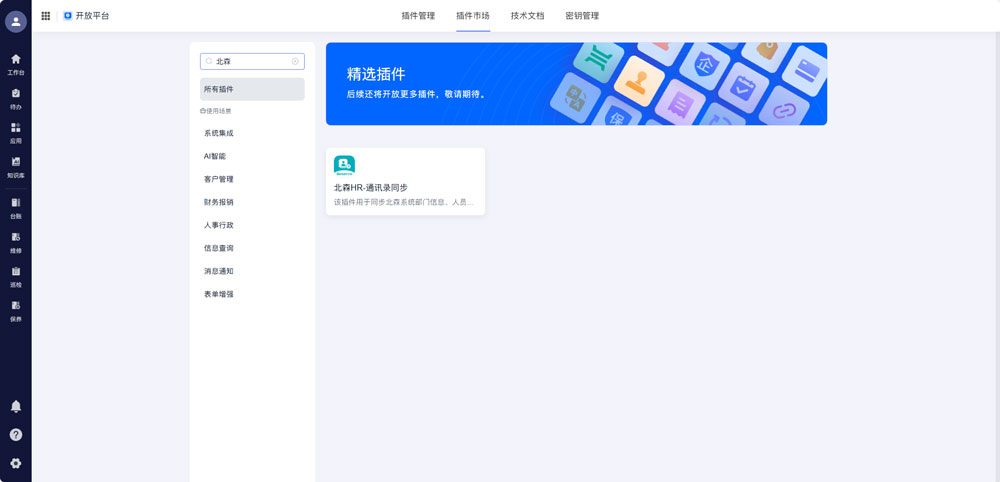Open the help question mark icon
The width and height of the screenshot is (1000, 482).
point(15,435)
